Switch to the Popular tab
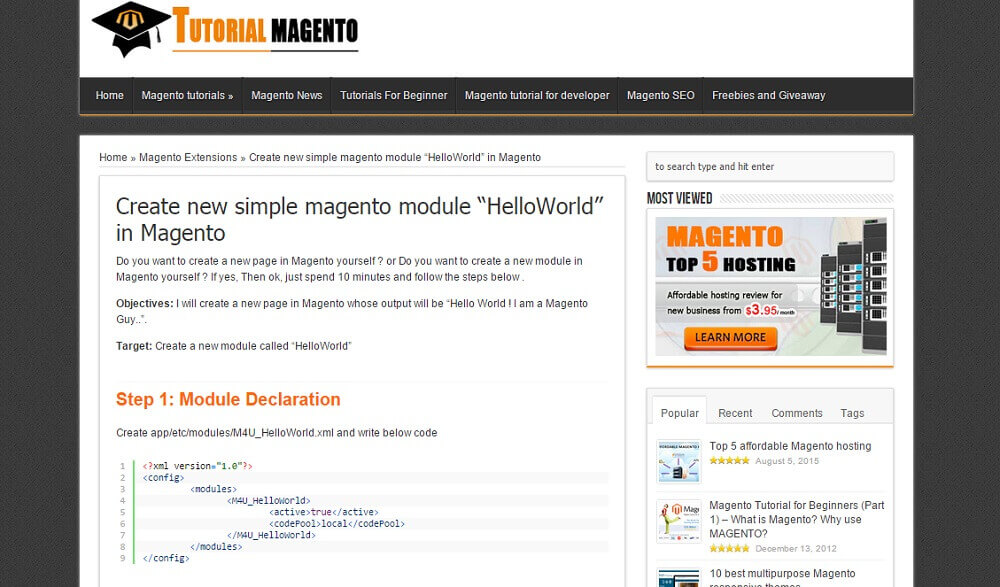Screen dimensions: 1000x587 pyautogui.click(x=679, y=413)
